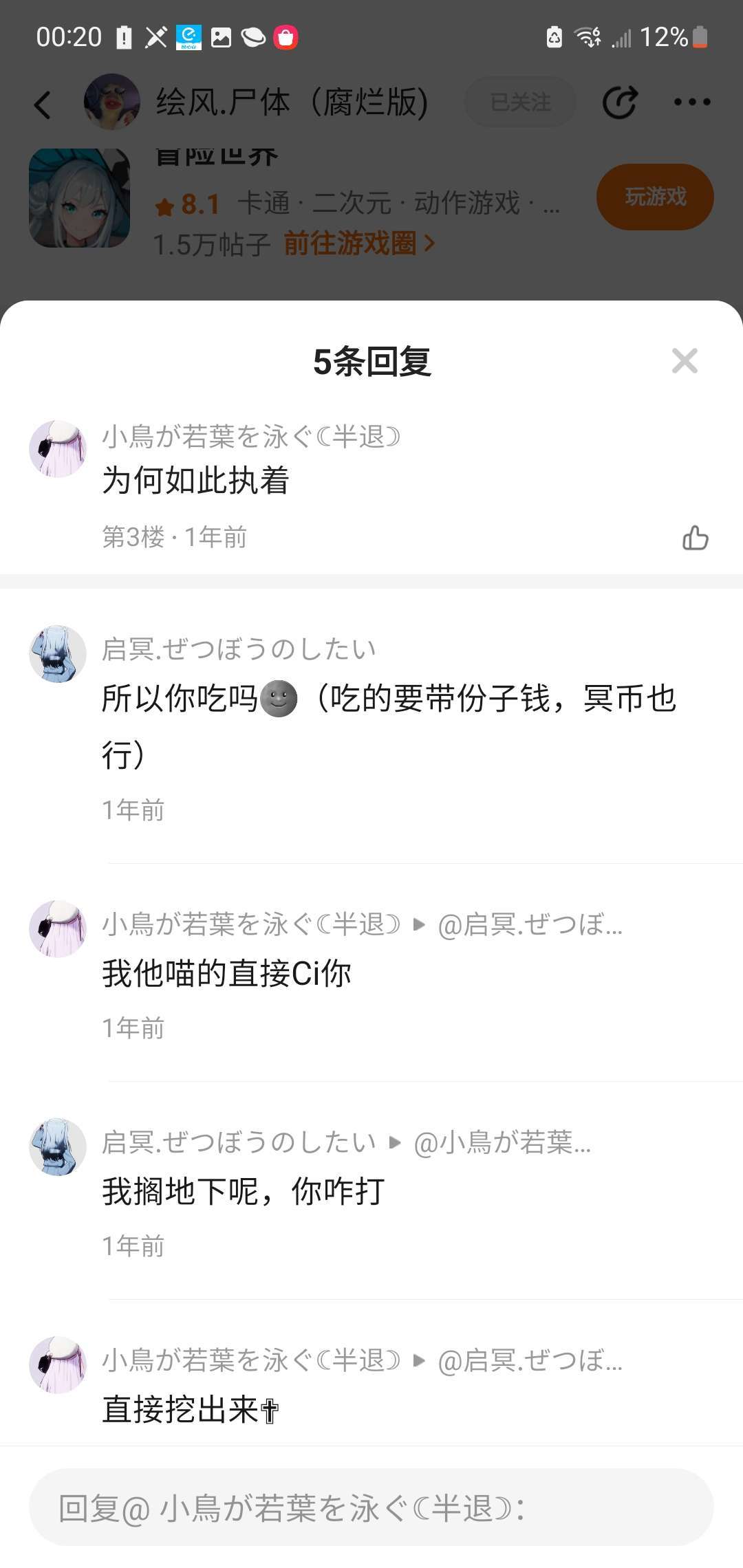This screenshot has width=743, height=1568.
Task: Tap the back arrow icon
Action: 43,105
